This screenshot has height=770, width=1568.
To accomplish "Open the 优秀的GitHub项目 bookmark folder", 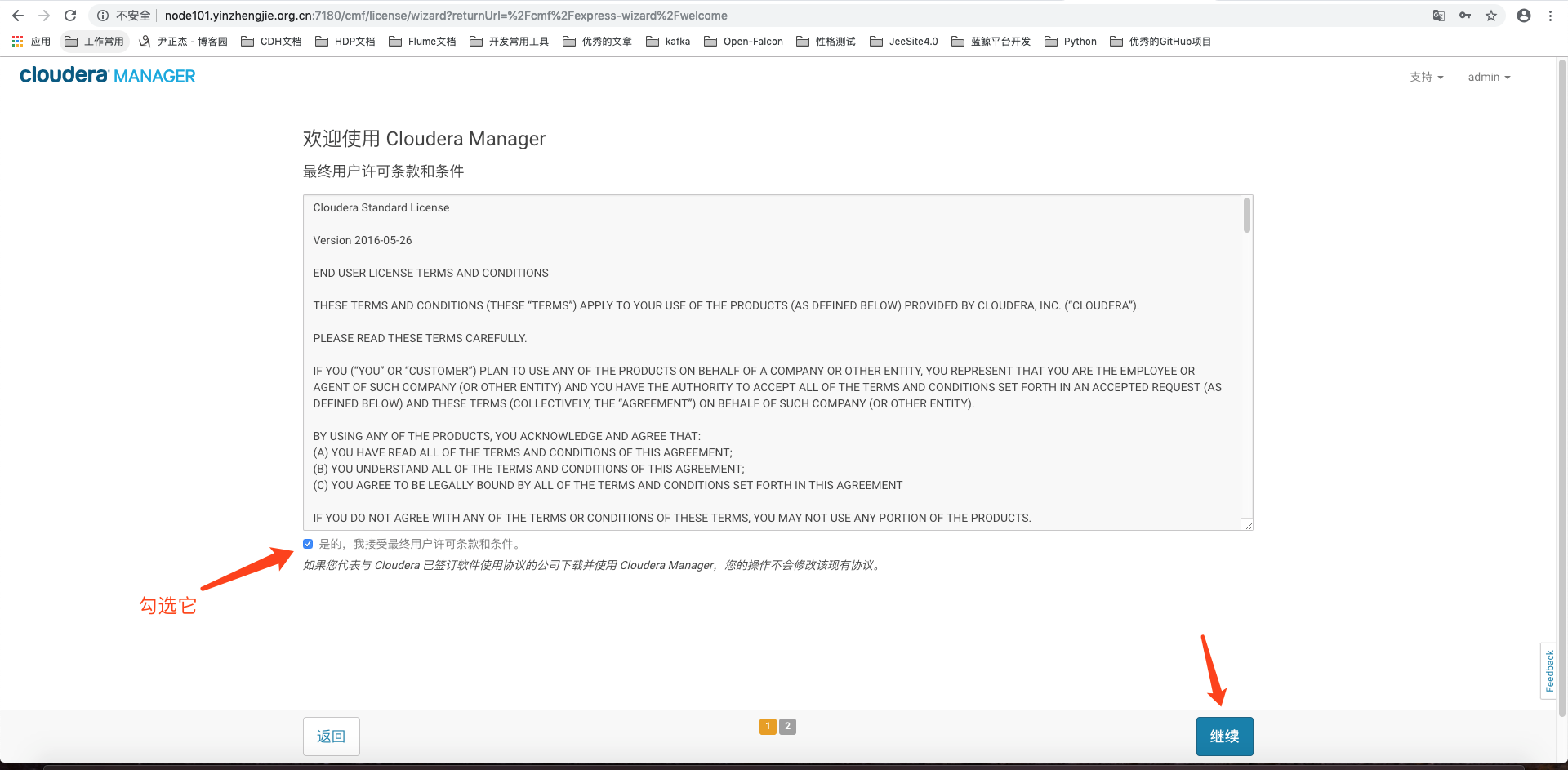I will click(1160, 41).
